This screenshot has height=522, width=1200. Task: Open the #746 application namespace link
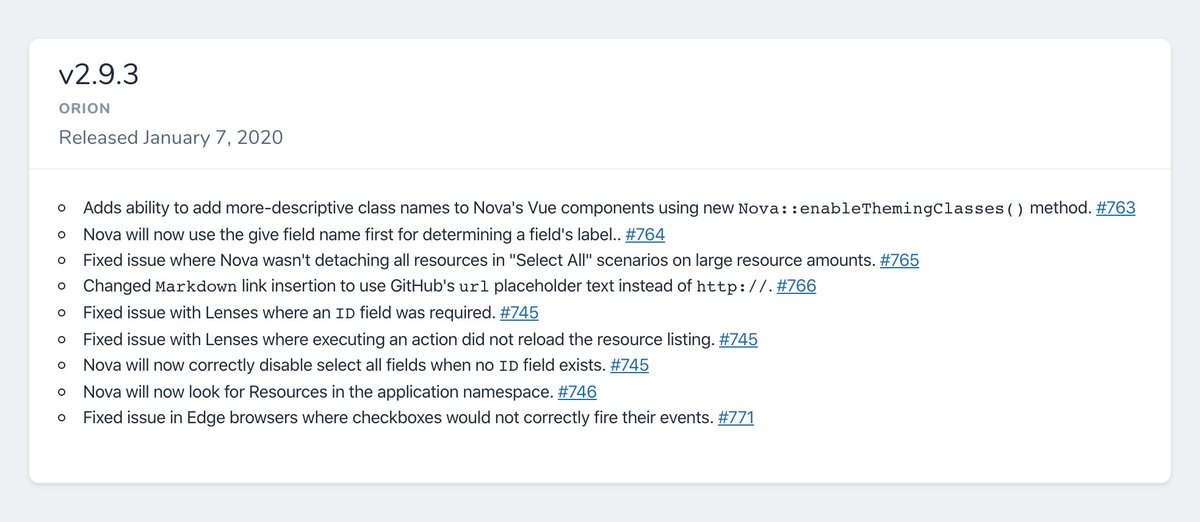577,391
